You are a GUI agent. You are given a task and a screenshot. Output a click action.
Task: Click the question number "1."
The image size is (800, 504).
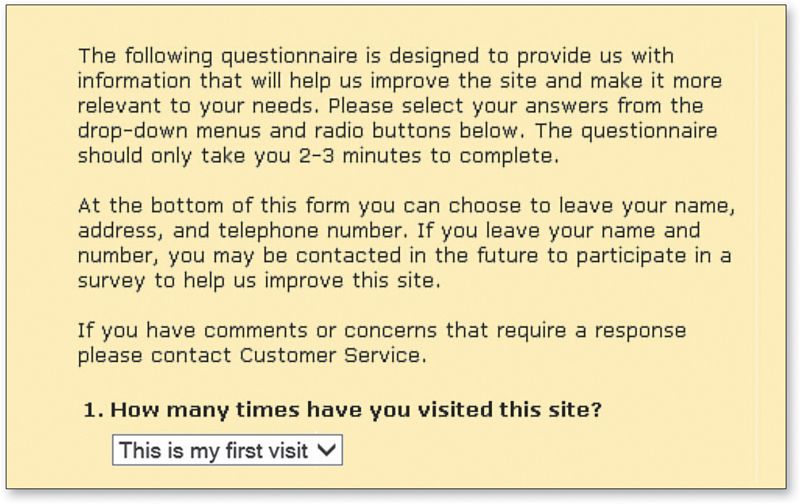[x=93, y=411]
